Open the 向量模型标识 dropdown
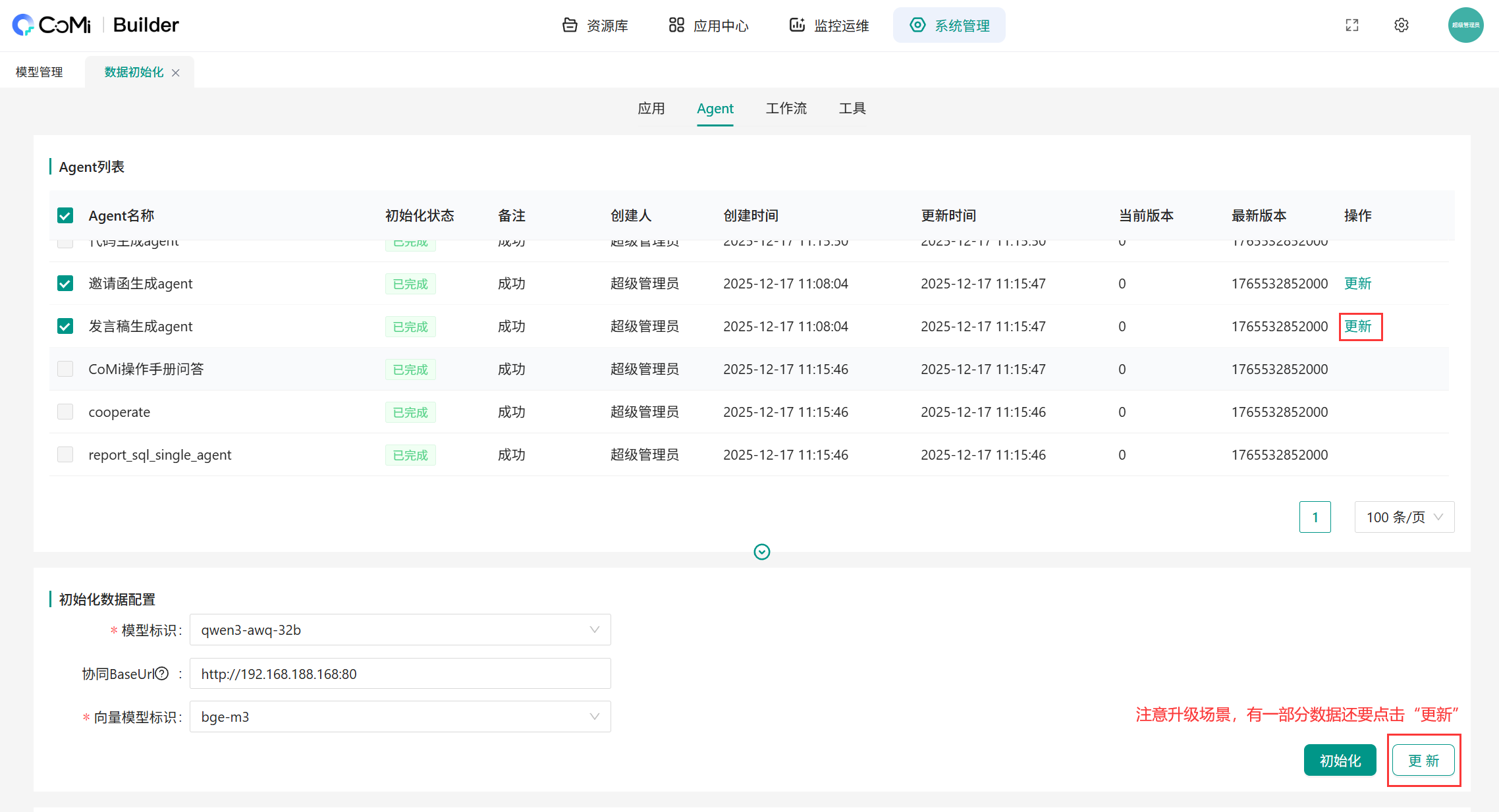 point(400,717)
